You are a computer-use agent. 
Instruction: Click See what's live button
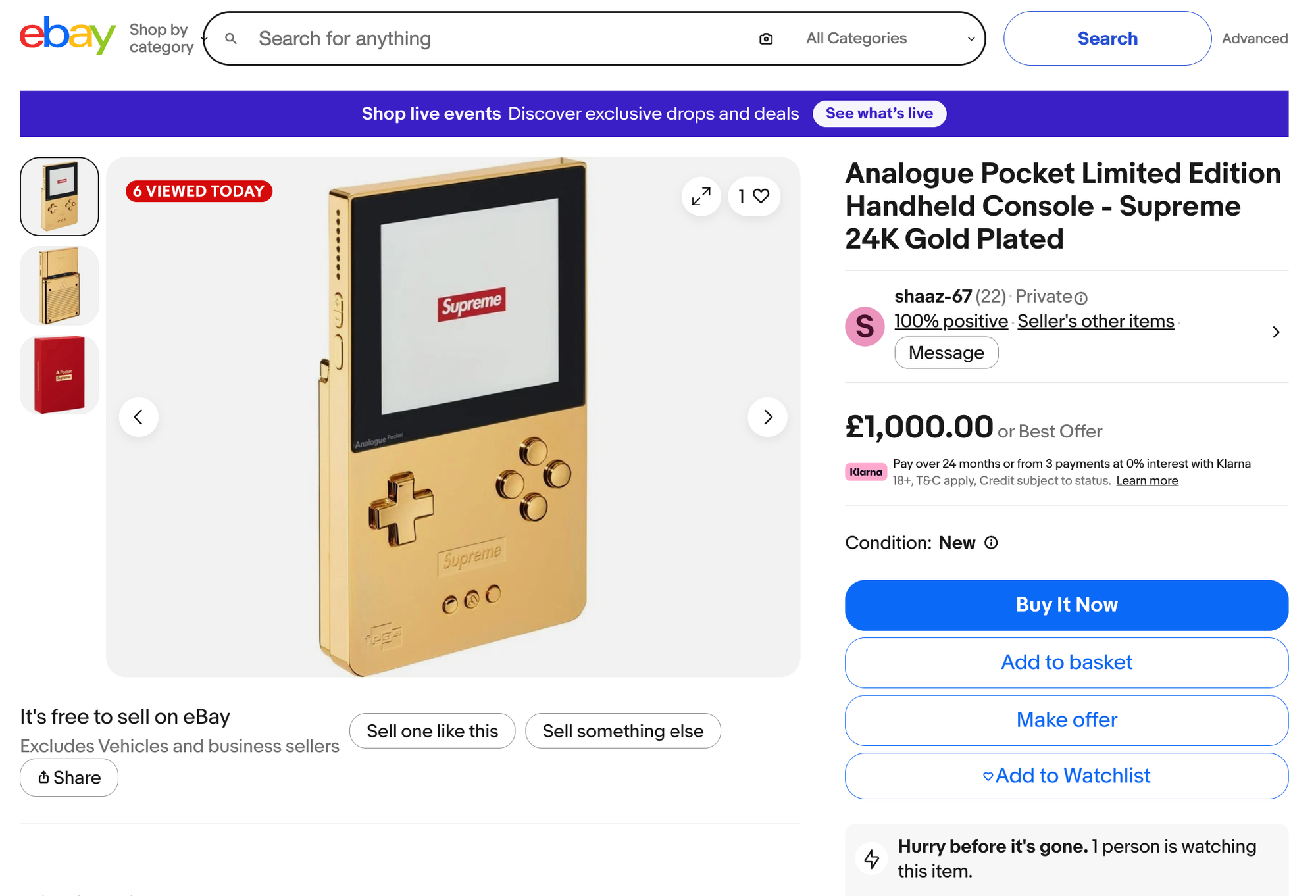[x=879, y=114]
